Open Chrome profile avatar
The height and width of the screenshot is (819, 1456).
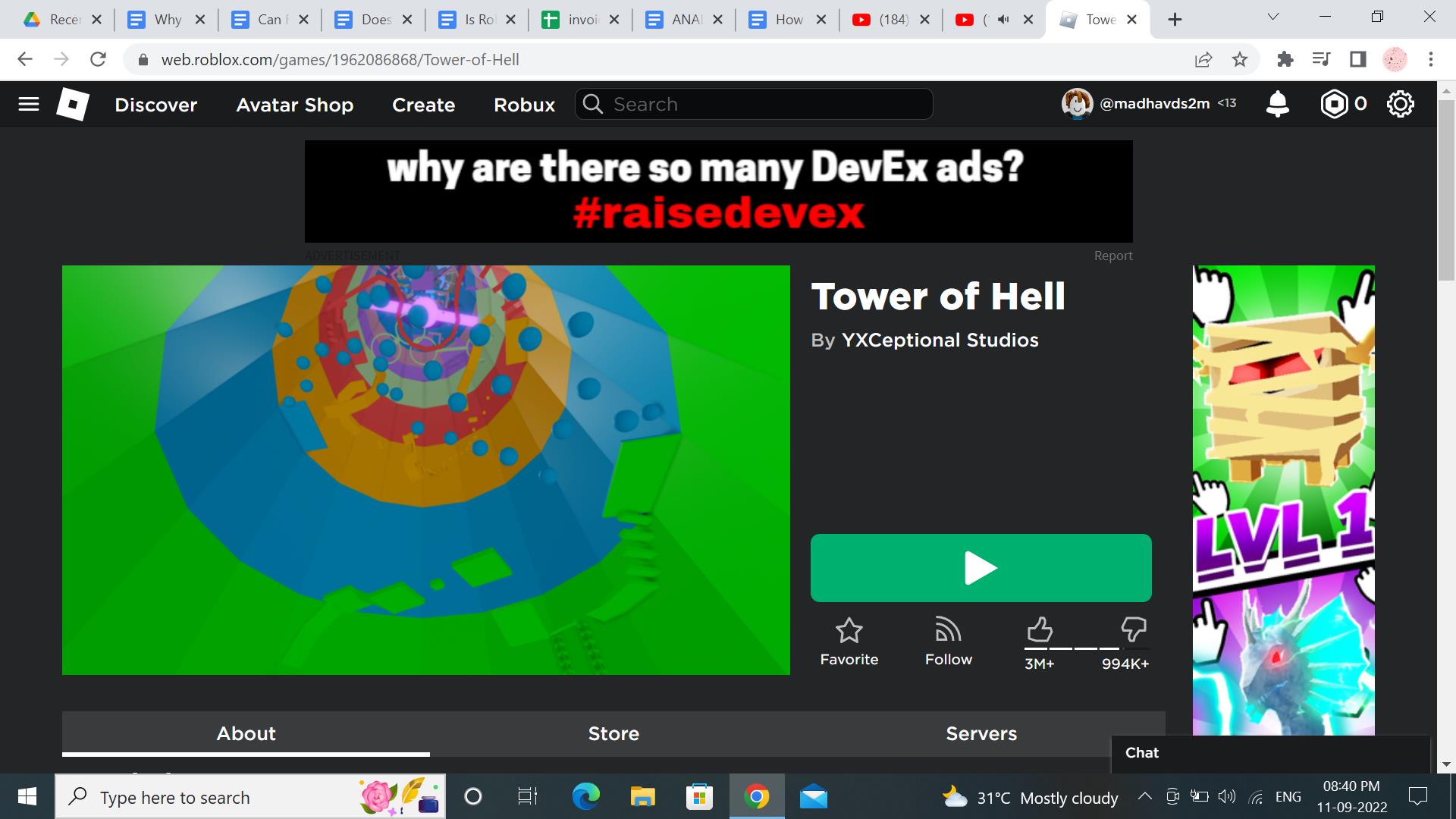(x=1395, y=59)
